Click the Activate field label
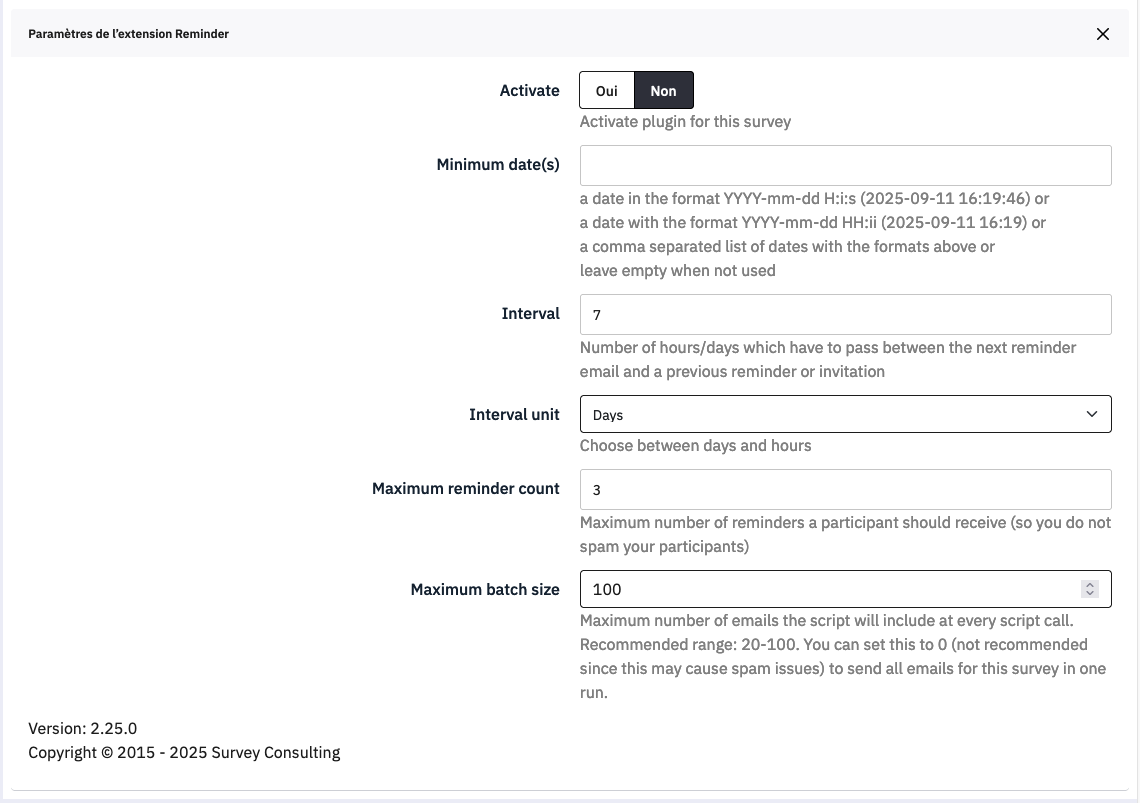 [x=529, y=90]
